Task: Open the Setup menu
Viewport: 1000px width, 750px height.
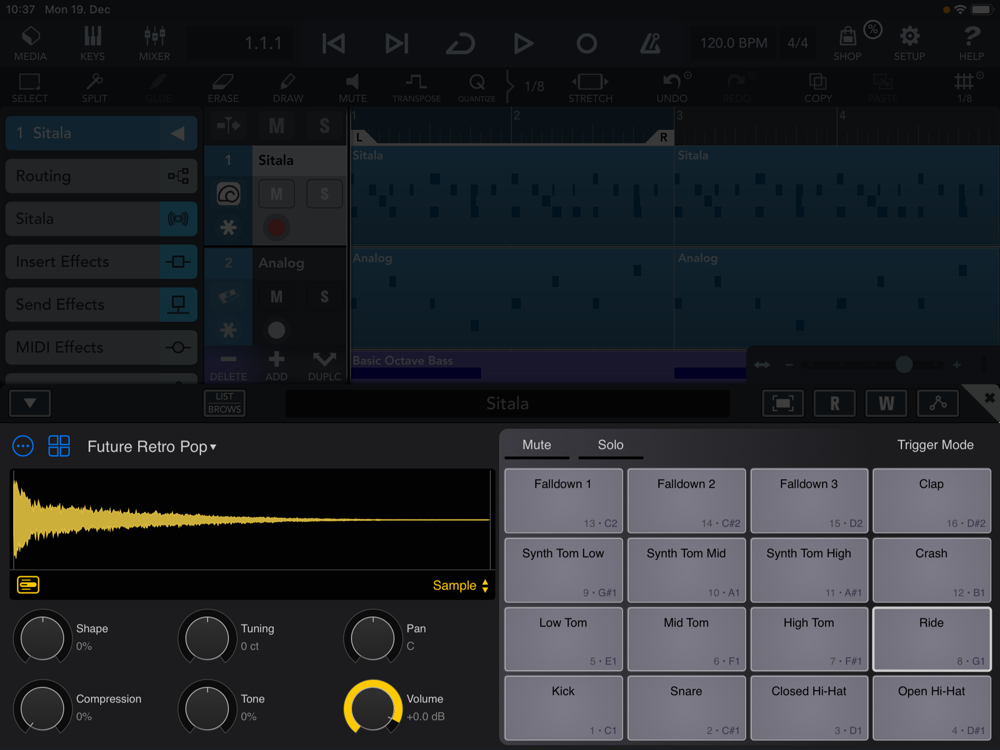Action: click(909, 43)
